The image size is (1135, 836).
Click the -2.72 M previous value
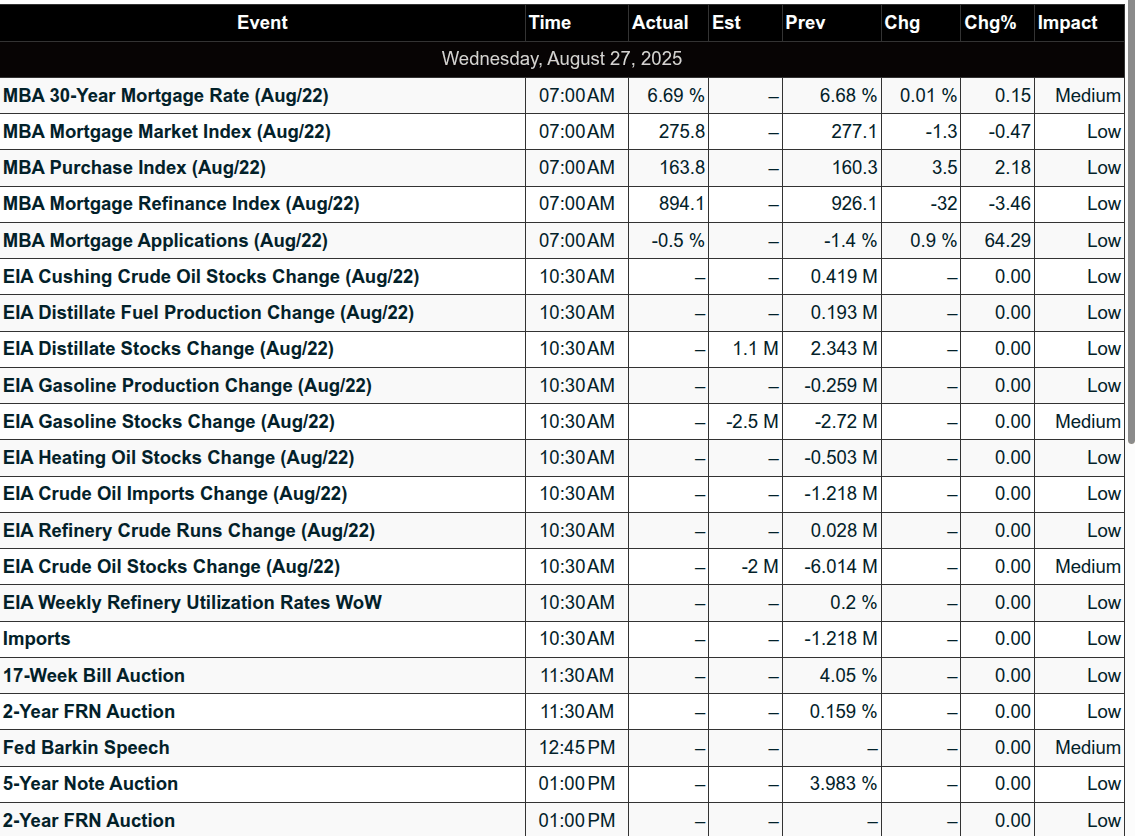(845, 421)
